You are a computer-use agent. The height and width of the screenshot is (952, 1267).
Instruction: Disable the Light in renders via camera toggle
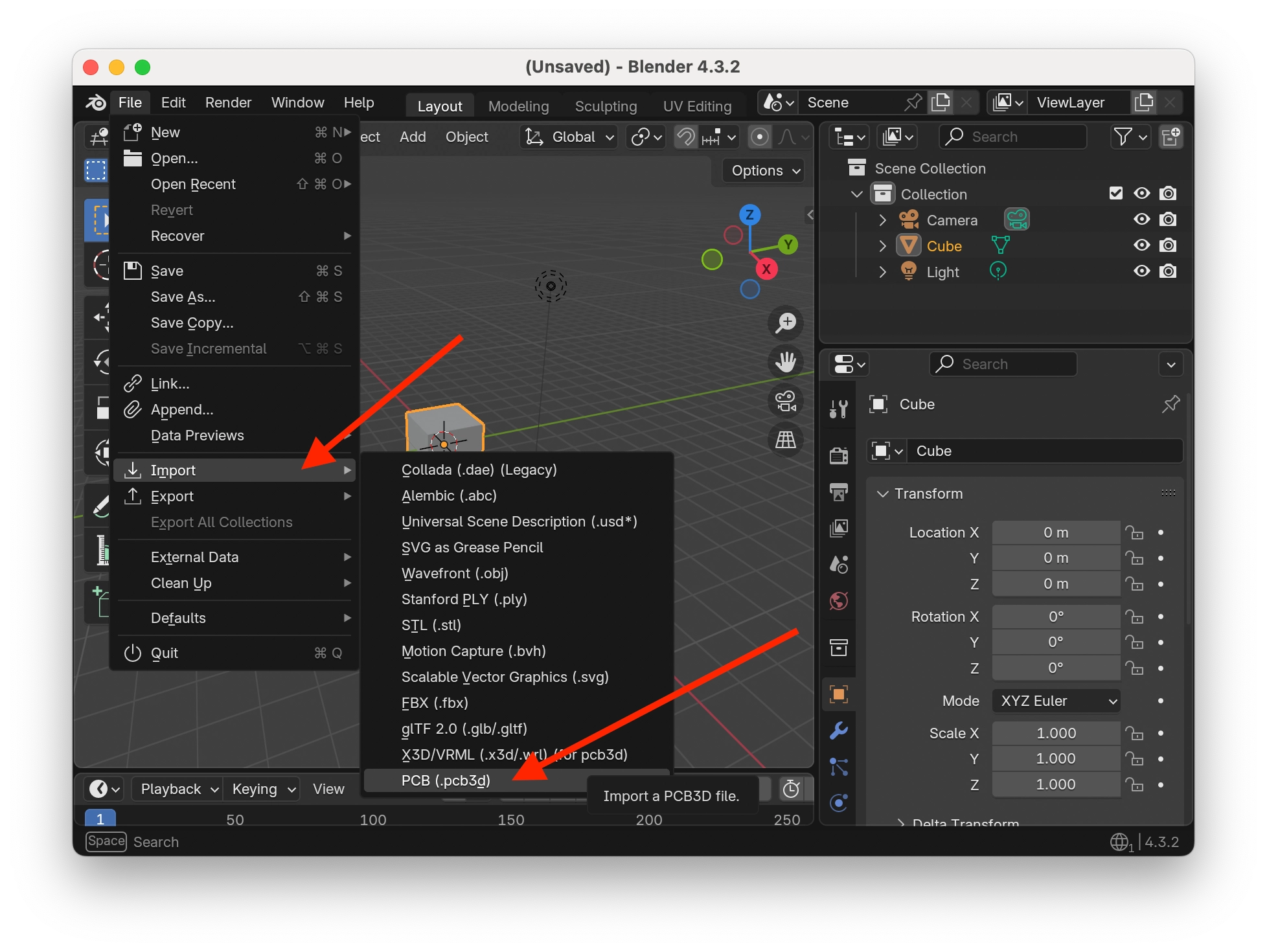[1169, 271]
